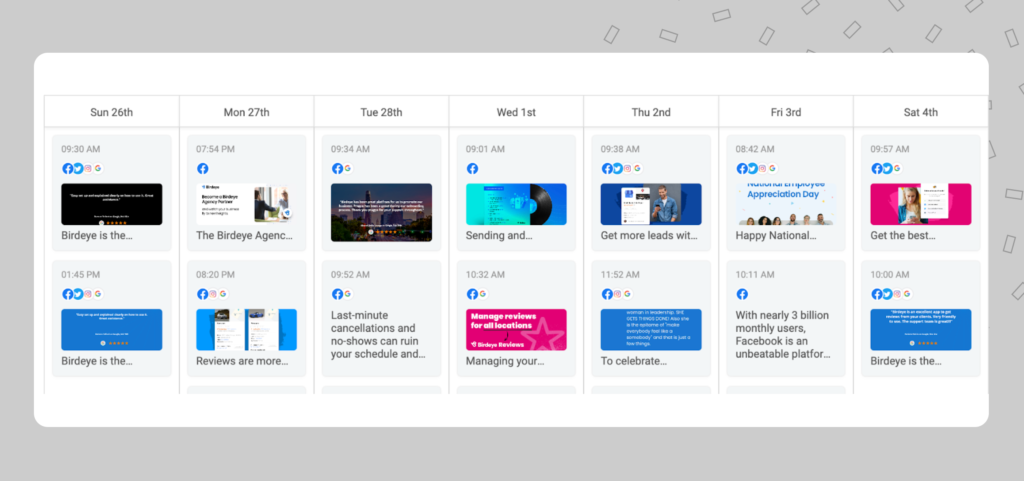
Task: Open blue review thumbnail in Sun 01:45 PM post
Action: coord(112,330)
